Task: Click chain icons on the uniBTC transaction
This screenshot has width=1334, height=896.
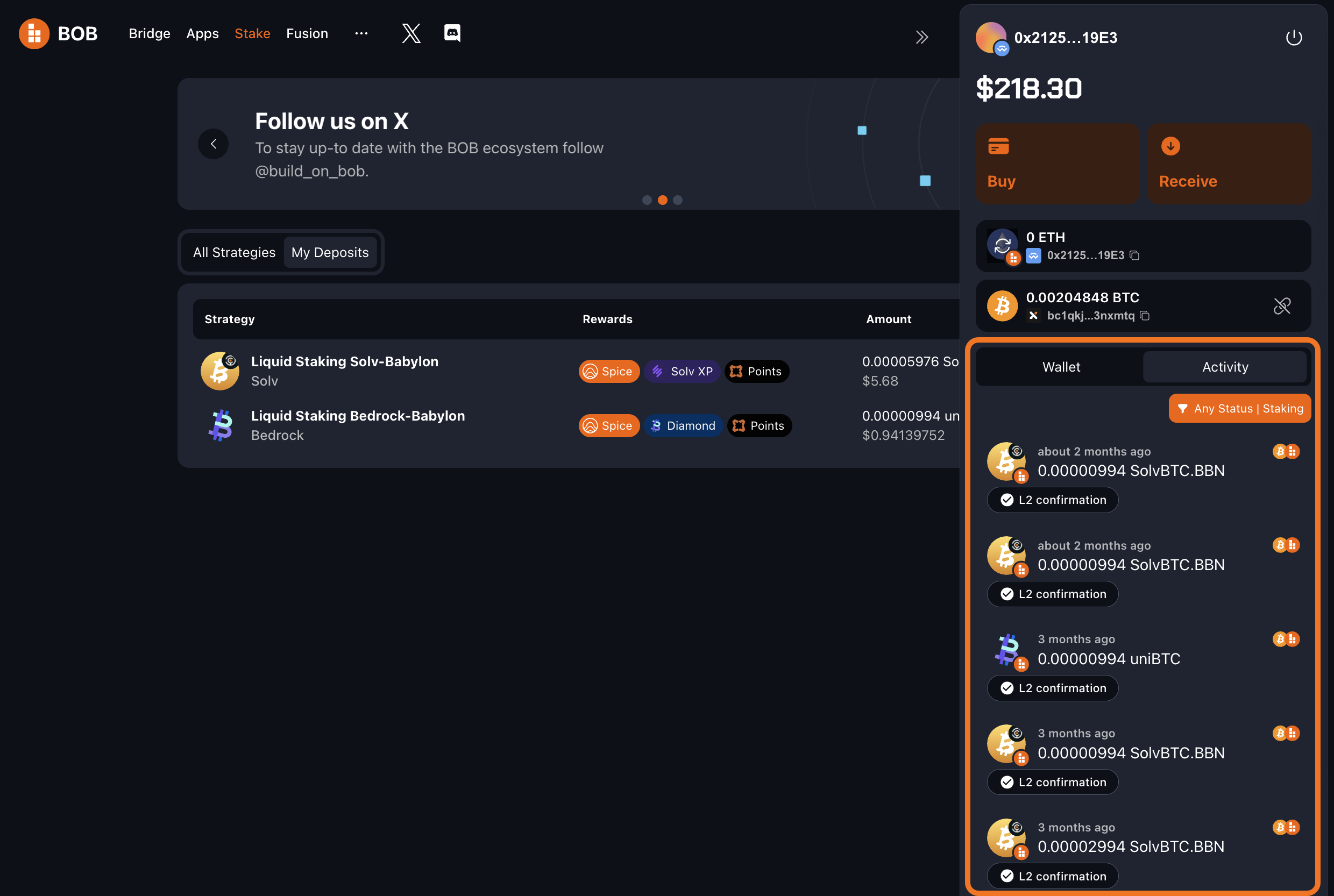Action: pyautogui.click(x=1286, y=639)
